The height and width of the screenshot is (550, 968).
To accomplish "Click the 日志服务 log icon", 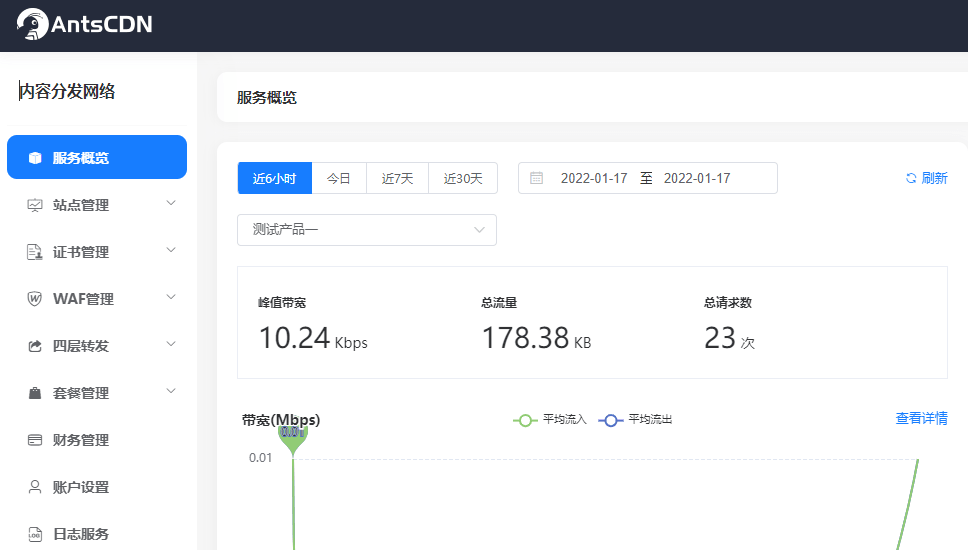I will 35,534.
